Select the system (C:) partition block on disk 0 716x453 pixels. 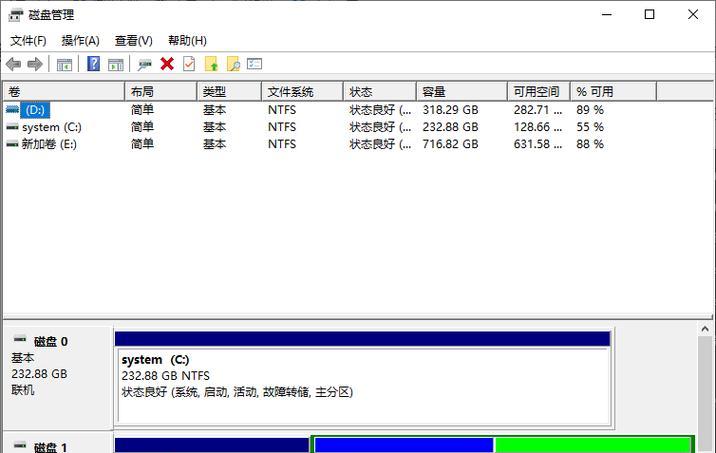click(x=363, y=386)
